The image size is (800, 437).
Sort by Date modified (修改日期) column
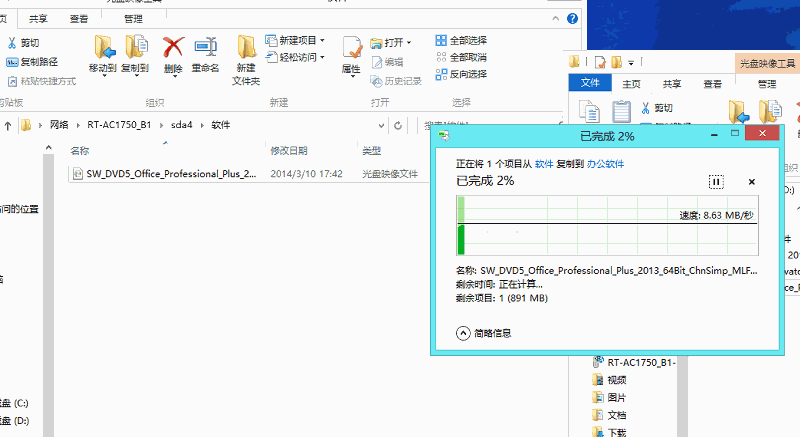click(x=289, y=151)
